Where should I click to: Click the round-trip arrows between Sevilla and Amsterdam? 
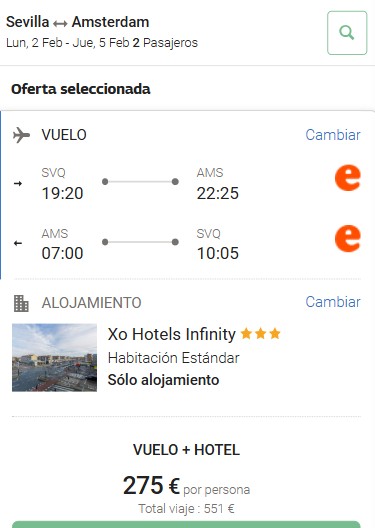pos(60,24)
